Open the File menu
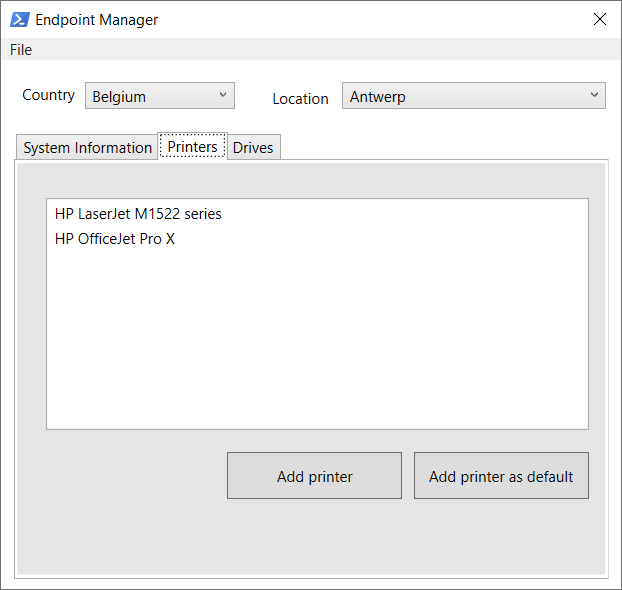Viewport: 622px width, 590px height. click(21, 50)
